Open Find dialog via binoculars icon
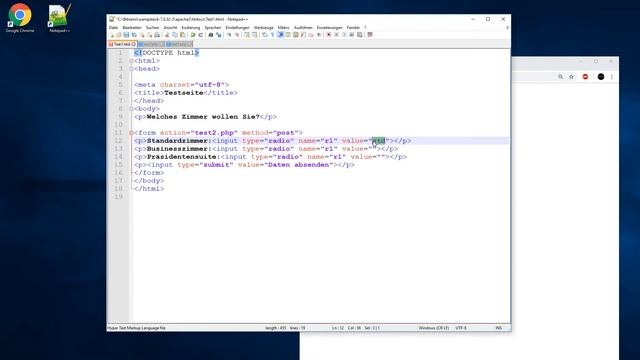The width and height of the screenshot is (640, 360). click(211, 35)
